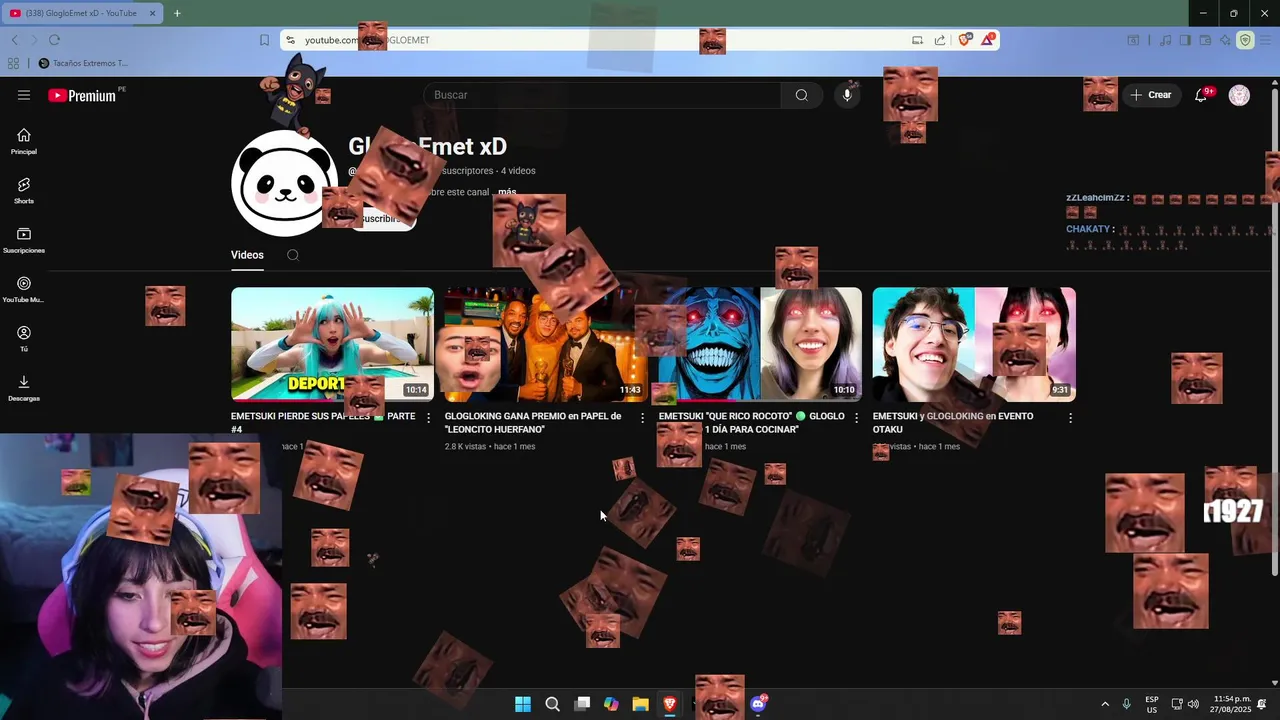Open Leo AI assistant toolbar icon
The image size is (1280, 720).
1225,40
